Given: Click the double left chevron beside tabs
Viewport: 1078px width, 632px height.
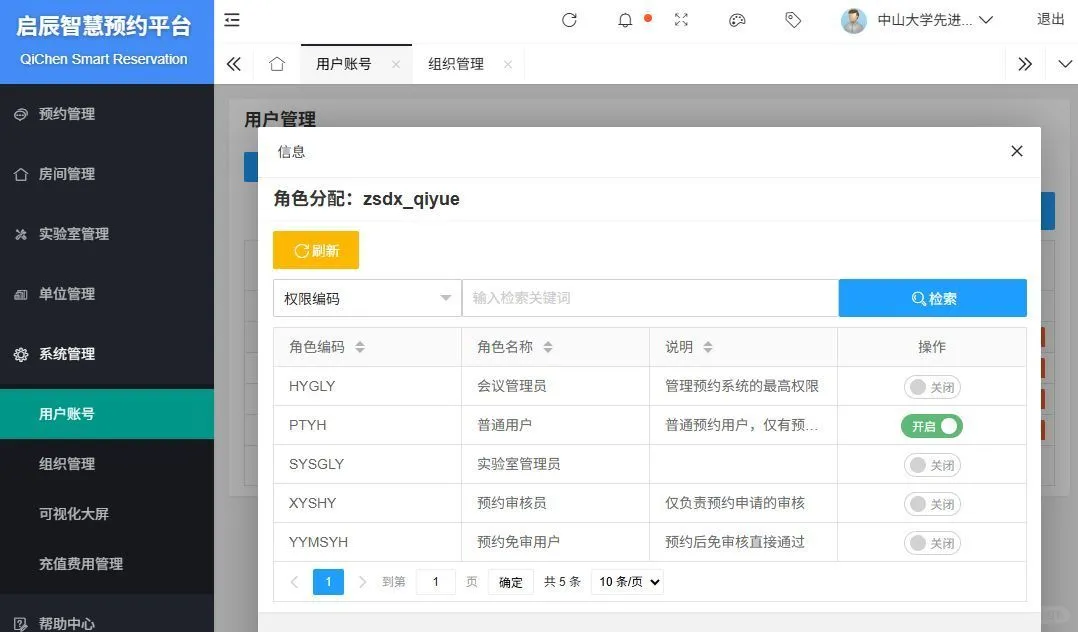Looking at the screenshot, I should [233, 62].
